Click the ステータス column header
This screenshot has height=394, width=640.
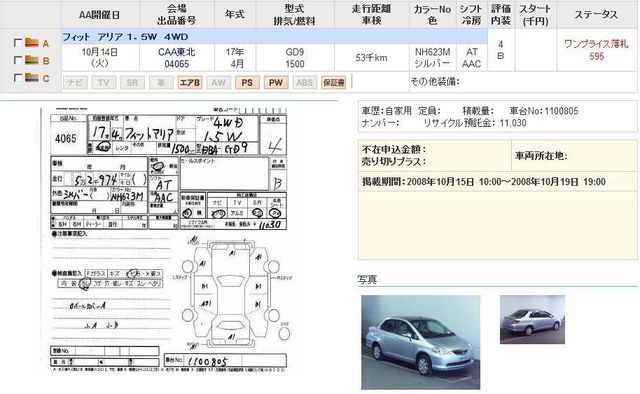(596, 15)
